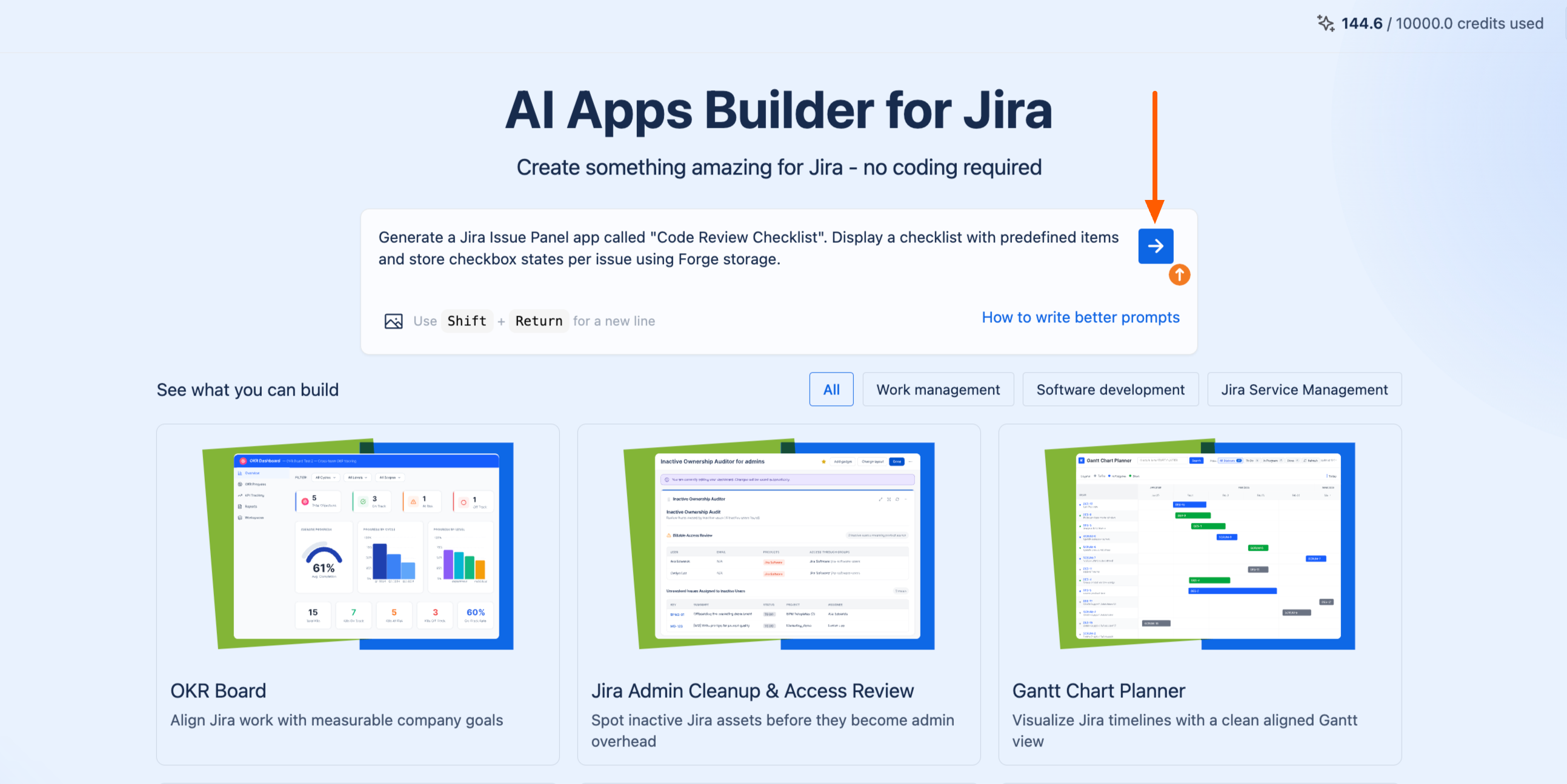Submit the prompt with the blue arrow button
The height and width of the screenshot is (784, 1567).
1155,246
